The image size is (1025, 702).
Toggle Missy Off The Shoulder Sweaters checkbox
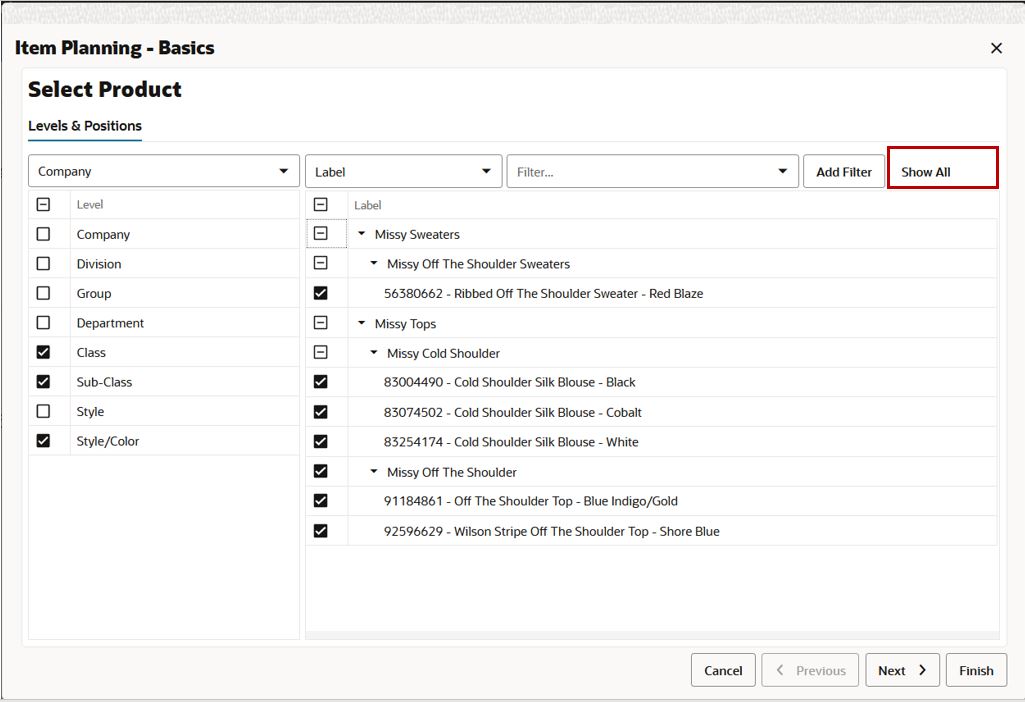click(320, 263)
